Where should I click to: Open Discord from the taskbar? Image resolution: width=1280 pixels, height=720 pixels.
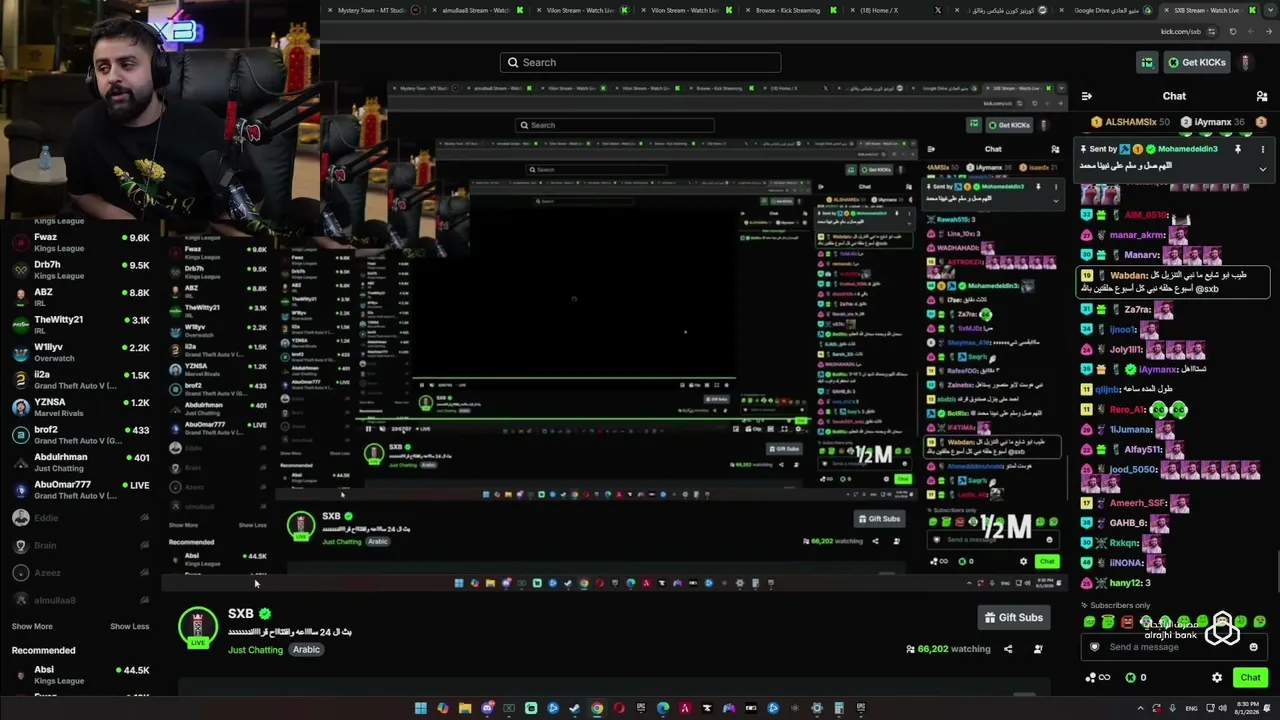point(487,709)
